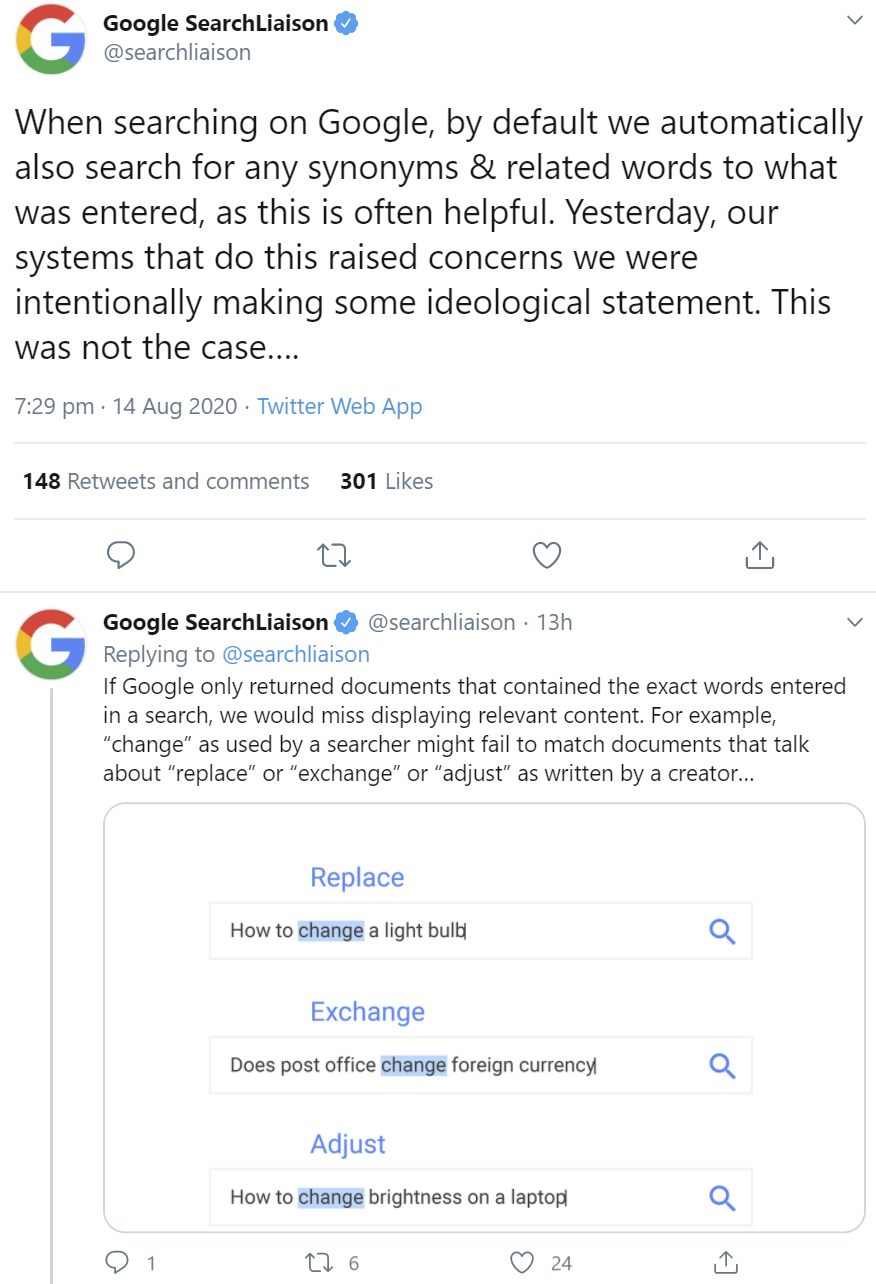The width and height of the screenshot is (876, 1284).
Task: Click the magnifier in the light bulb search box
Action: pyautogui.click(x=722, y=931)
